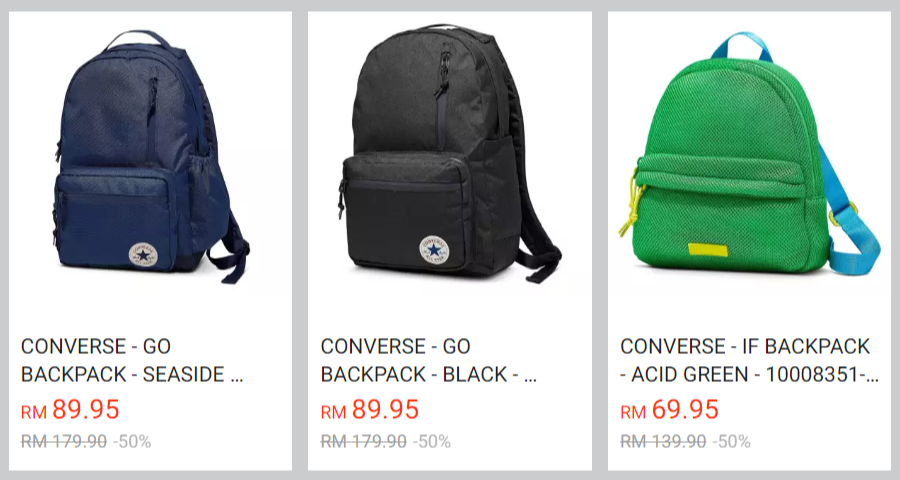Click the Converse Go Backpack Black title

point(429,360)
